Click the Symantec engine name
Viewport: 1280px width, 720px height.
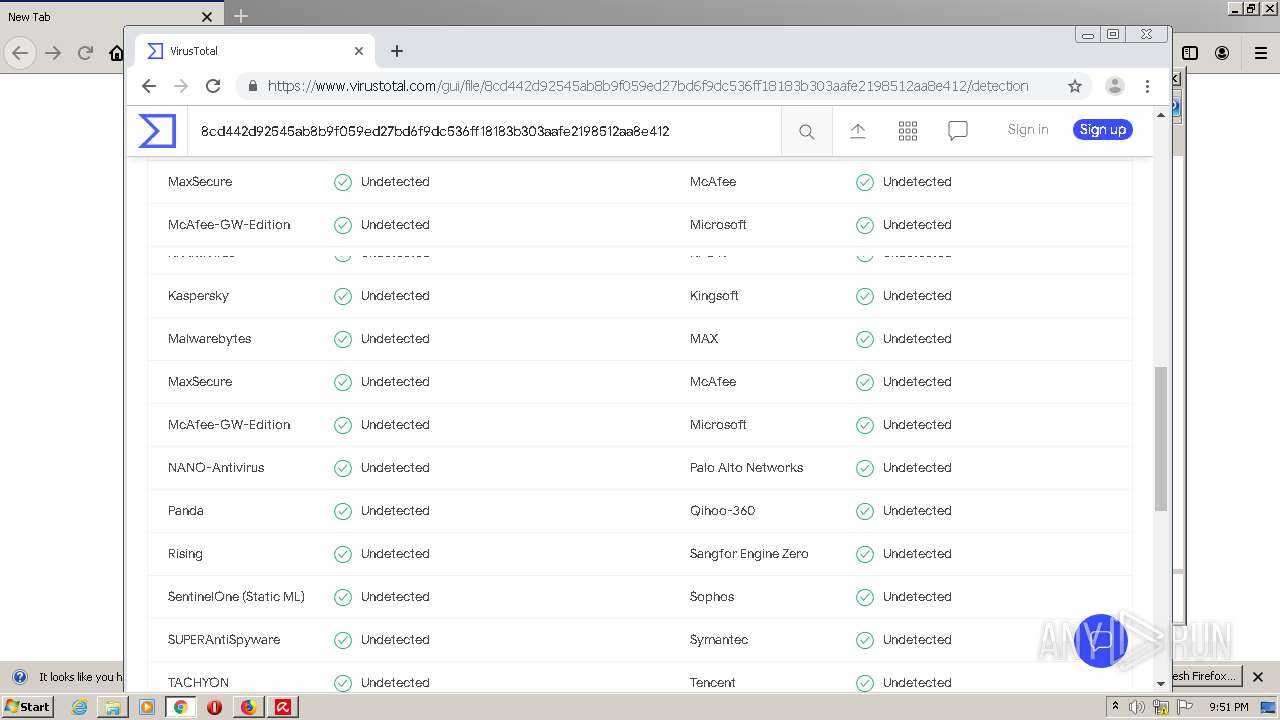click(719, 640)
